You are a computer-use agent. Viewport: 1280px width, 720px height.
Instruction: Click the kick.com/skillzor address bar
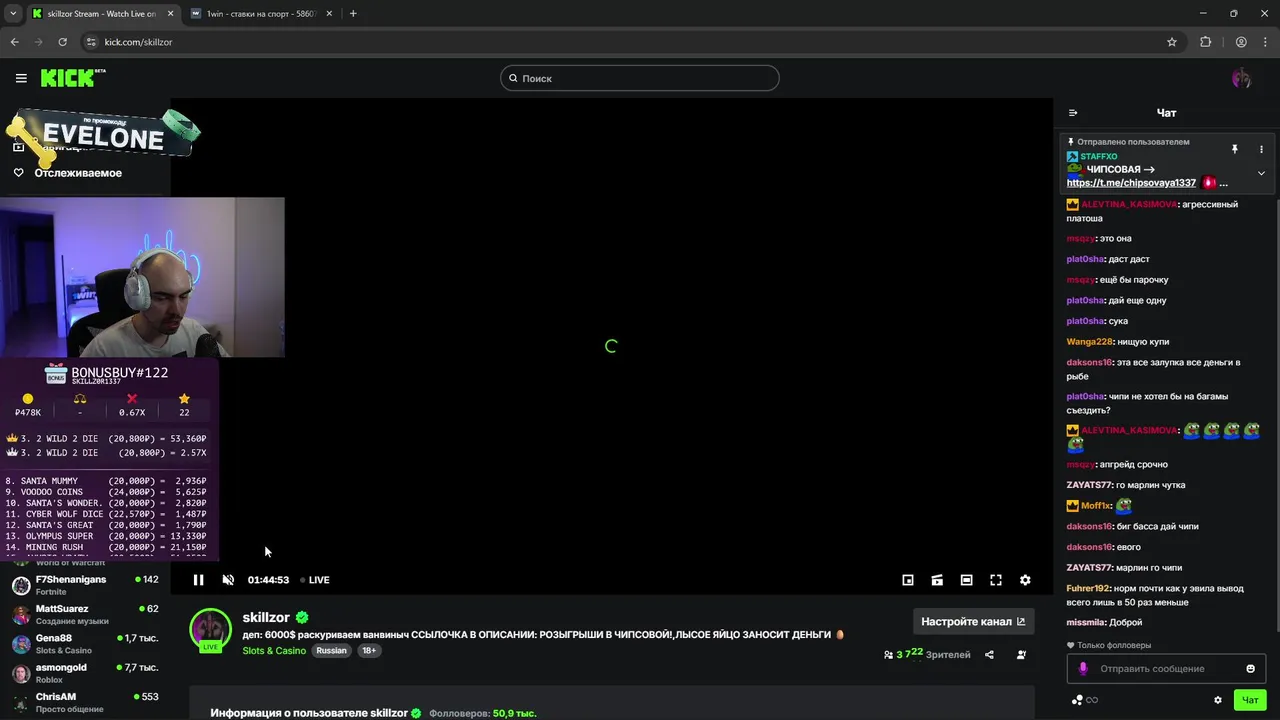(630, 42)
